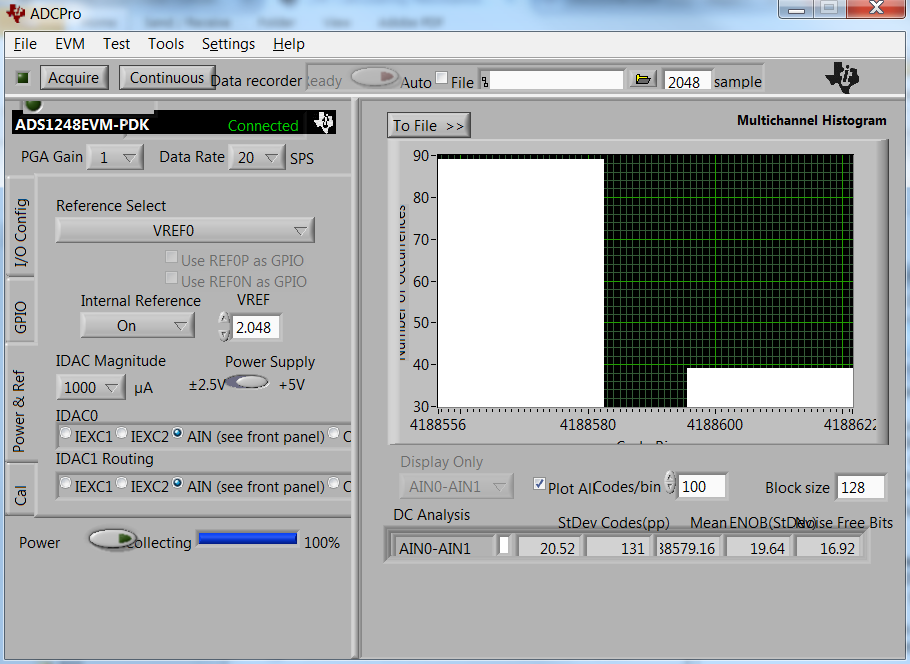This screenshot has height=664, width=910.
Task: Click the Codes/bin stepper arrows
Action: coord(670,482)
